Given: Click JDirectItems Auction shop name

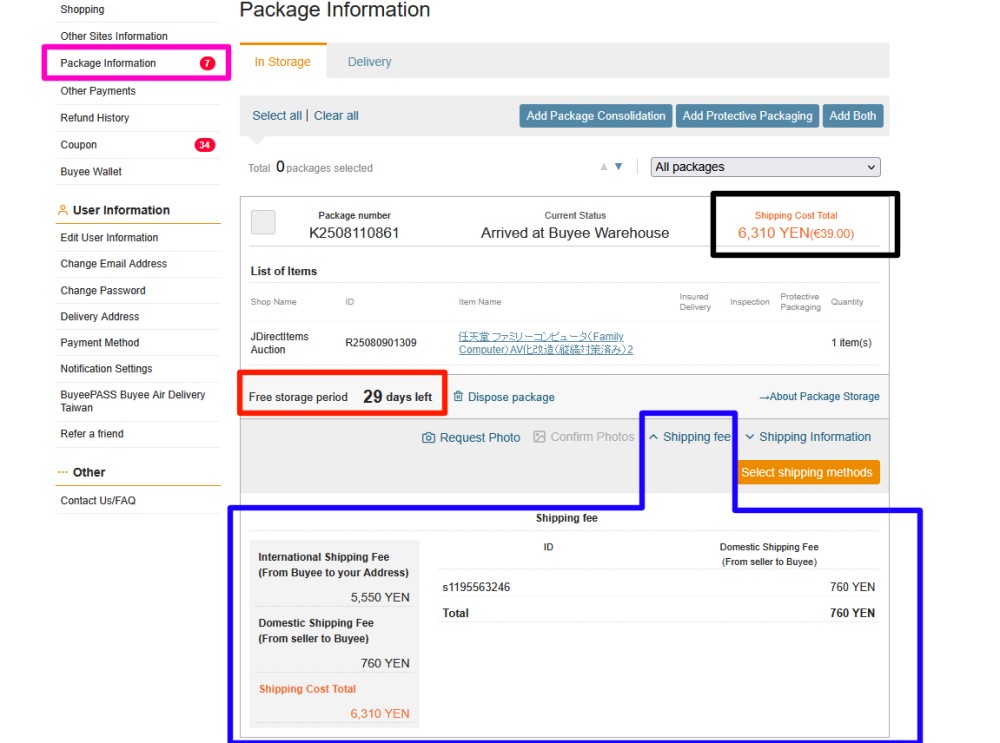Looking at the screenshot, I should coord(279,343).
